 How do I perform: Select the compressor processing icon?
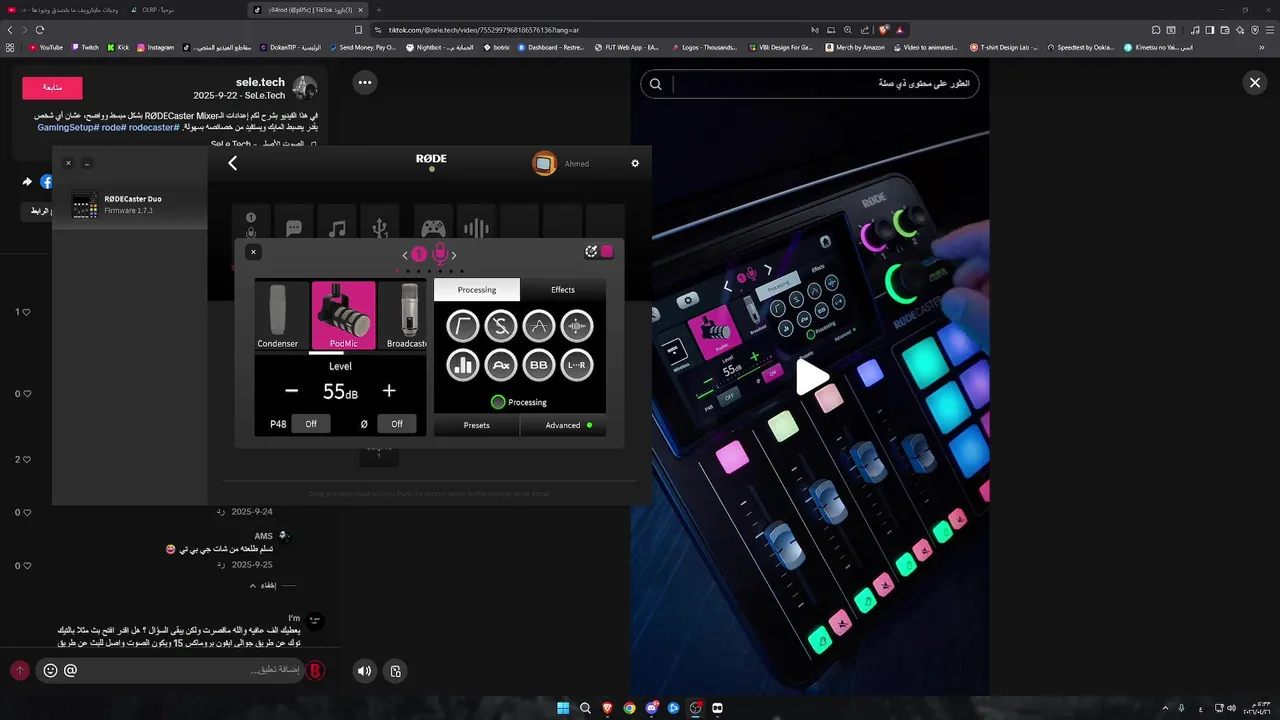point(577,325)
